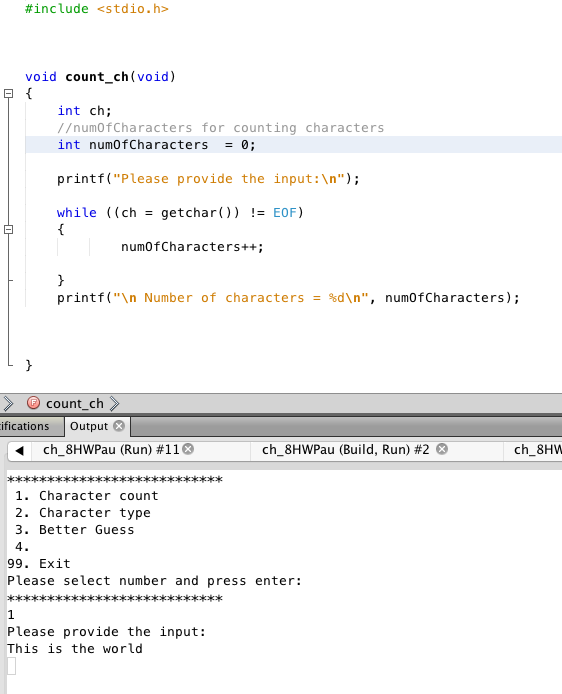
Task: Click the #include stdio.h line
Action: 96,9
